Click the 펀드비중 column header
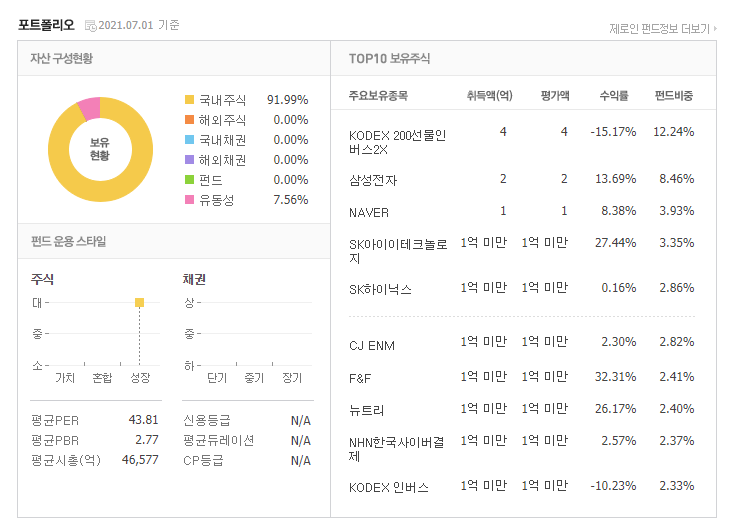The image size is (735, 532). click(x=674, y=96)
